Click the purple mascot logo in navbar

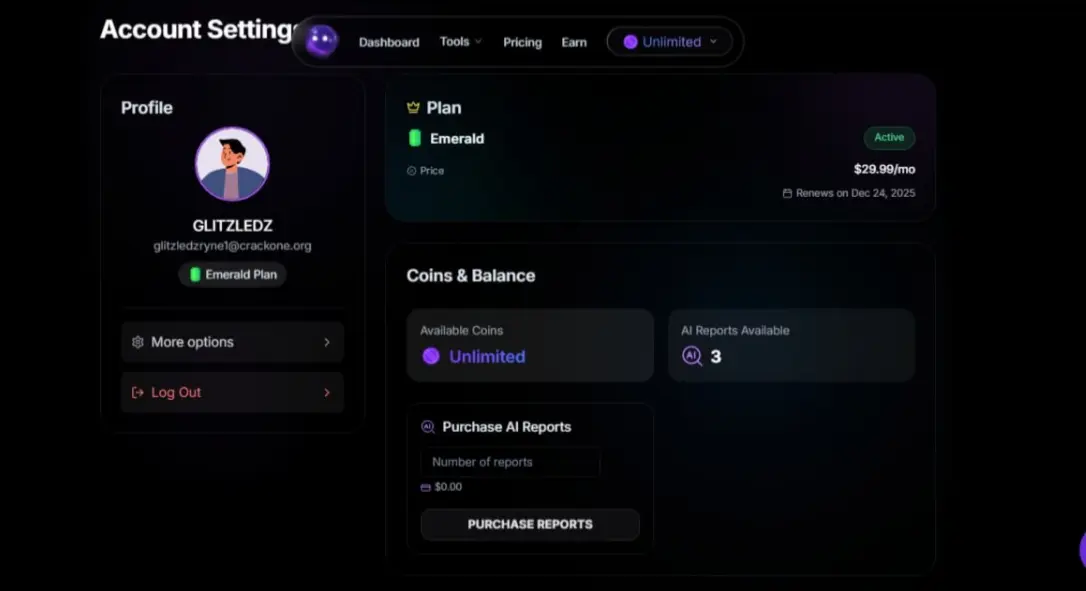[x=322, y=41]
